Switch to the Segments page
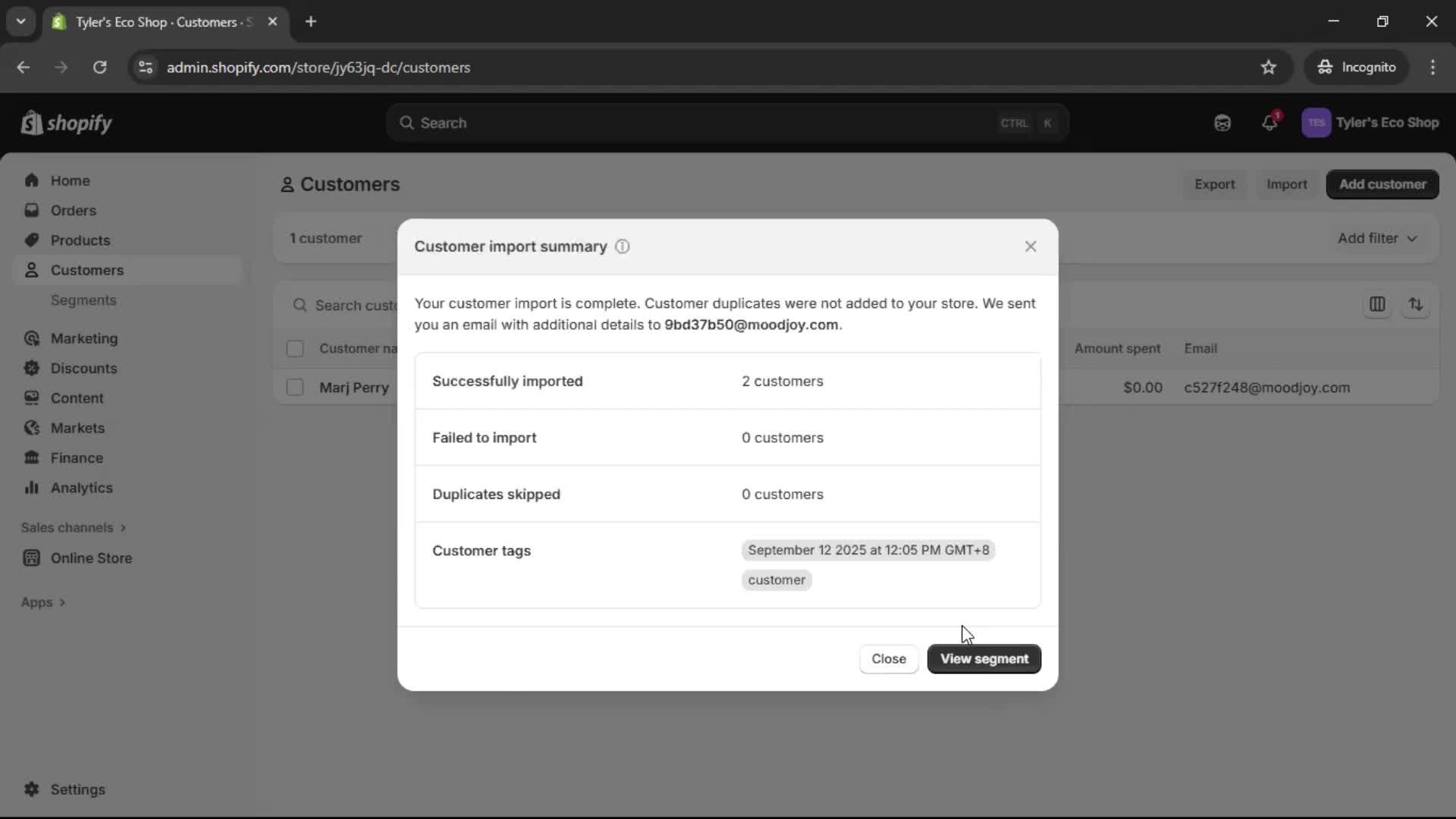This screenshot has height=819, width=1456. tap(84, 300)
